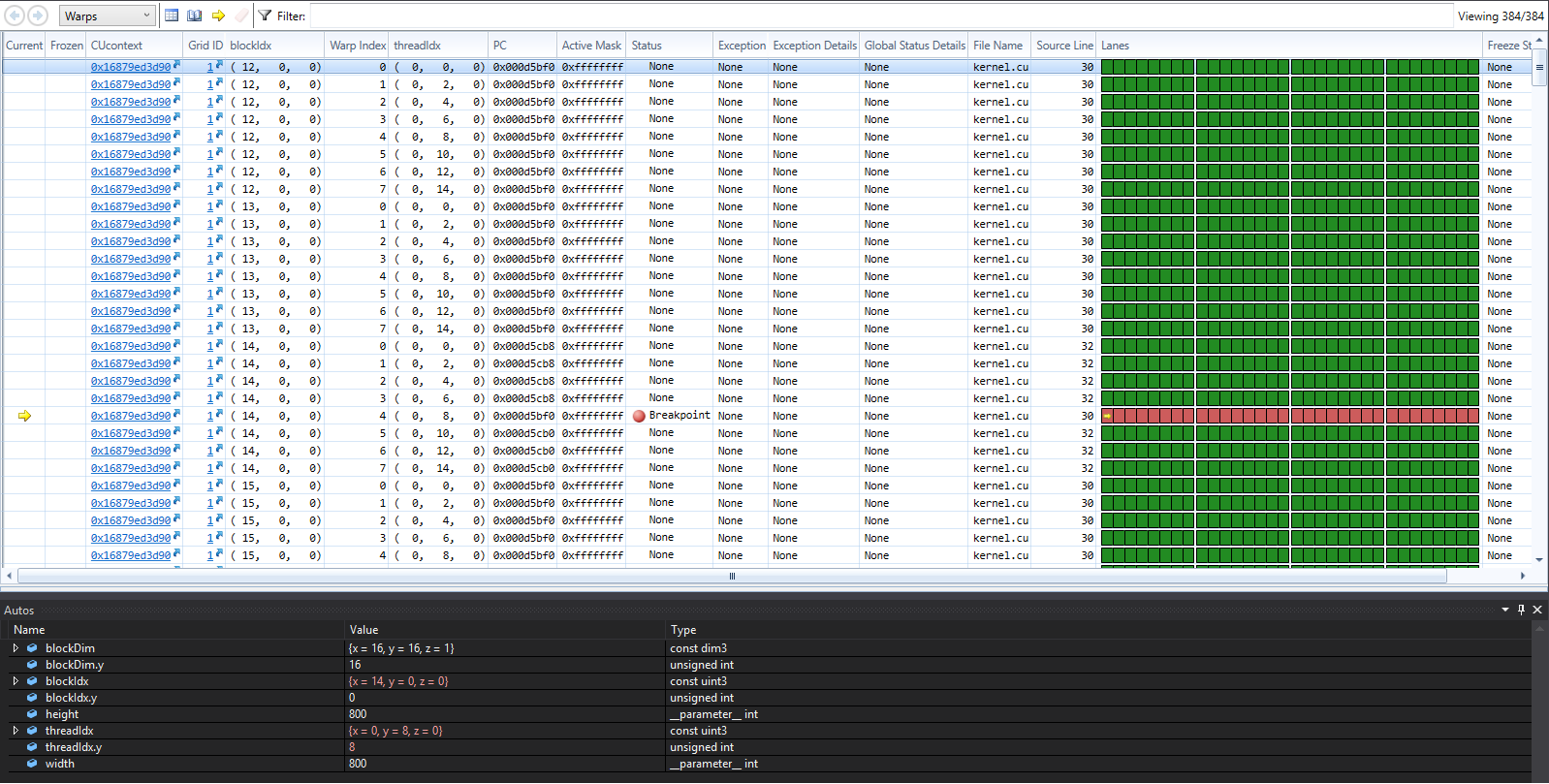Click the blockDim variable cube icon
This screenshot has width=1549, height=784.
click(x=32, y=648)
